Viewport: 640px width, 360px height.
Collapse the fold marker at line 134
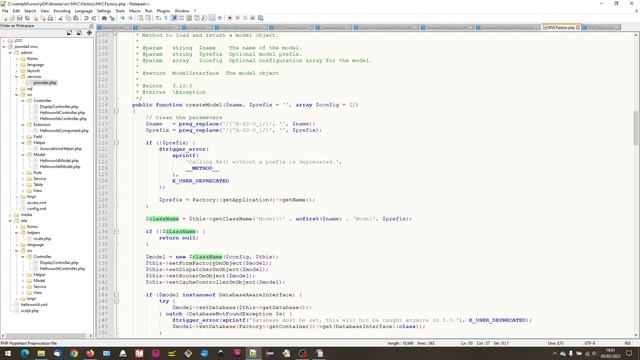pyautogui.click(x=116, y=231)
